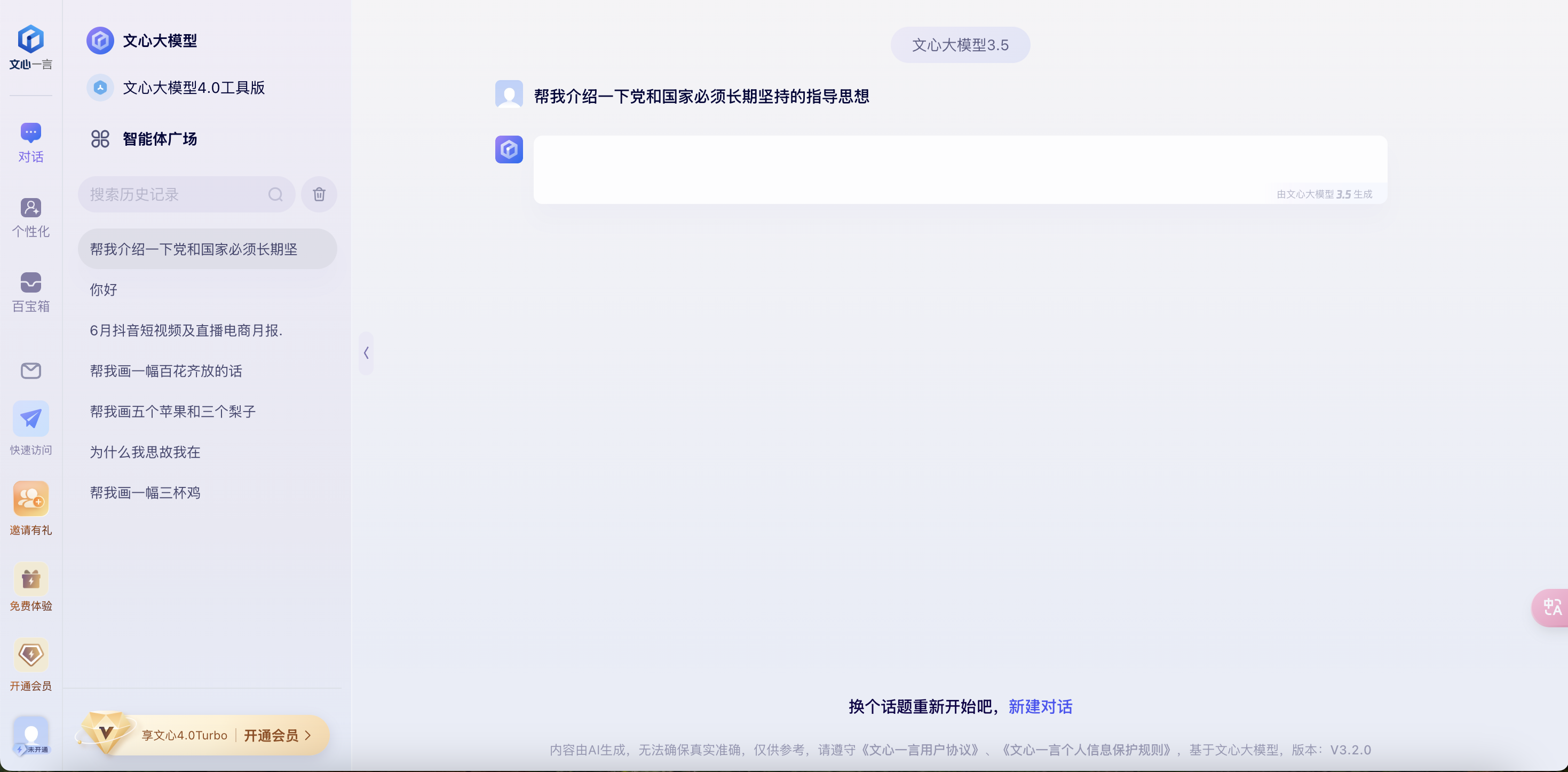
Task: Select 文心大模型4.0工具版 in the sidebar
Action: (193, 88)
